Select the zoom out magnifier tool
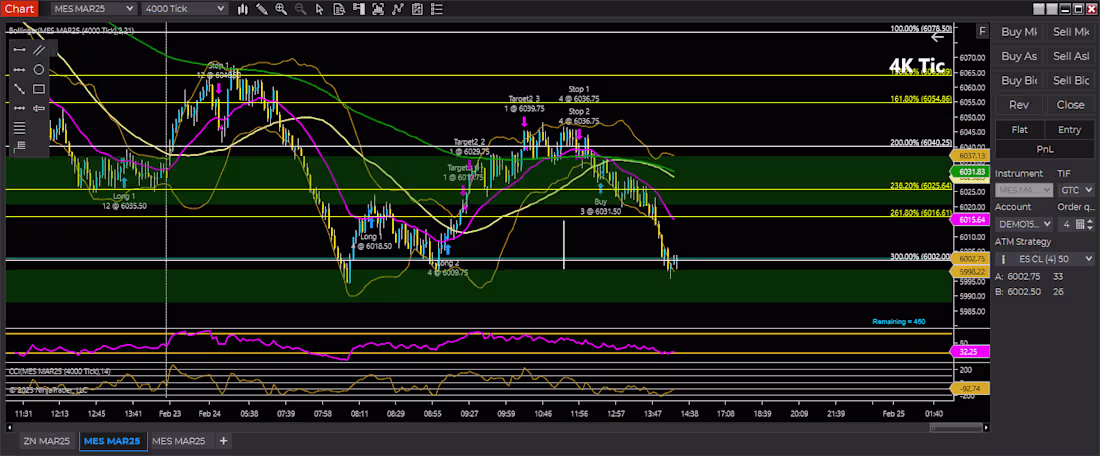 pos(300,9)
